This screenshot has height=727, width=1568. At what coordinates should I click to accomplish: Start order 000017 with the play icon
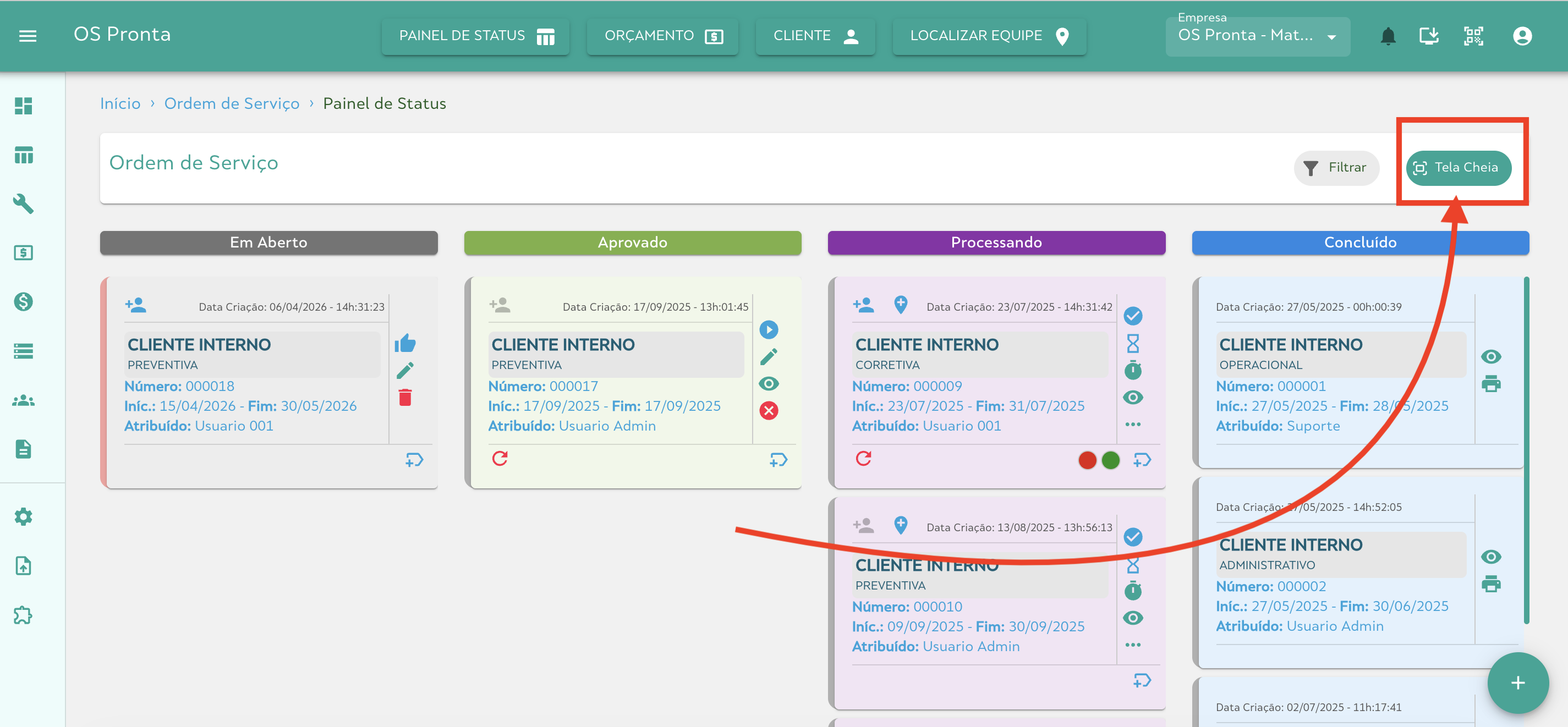click(x=768, y=330)
